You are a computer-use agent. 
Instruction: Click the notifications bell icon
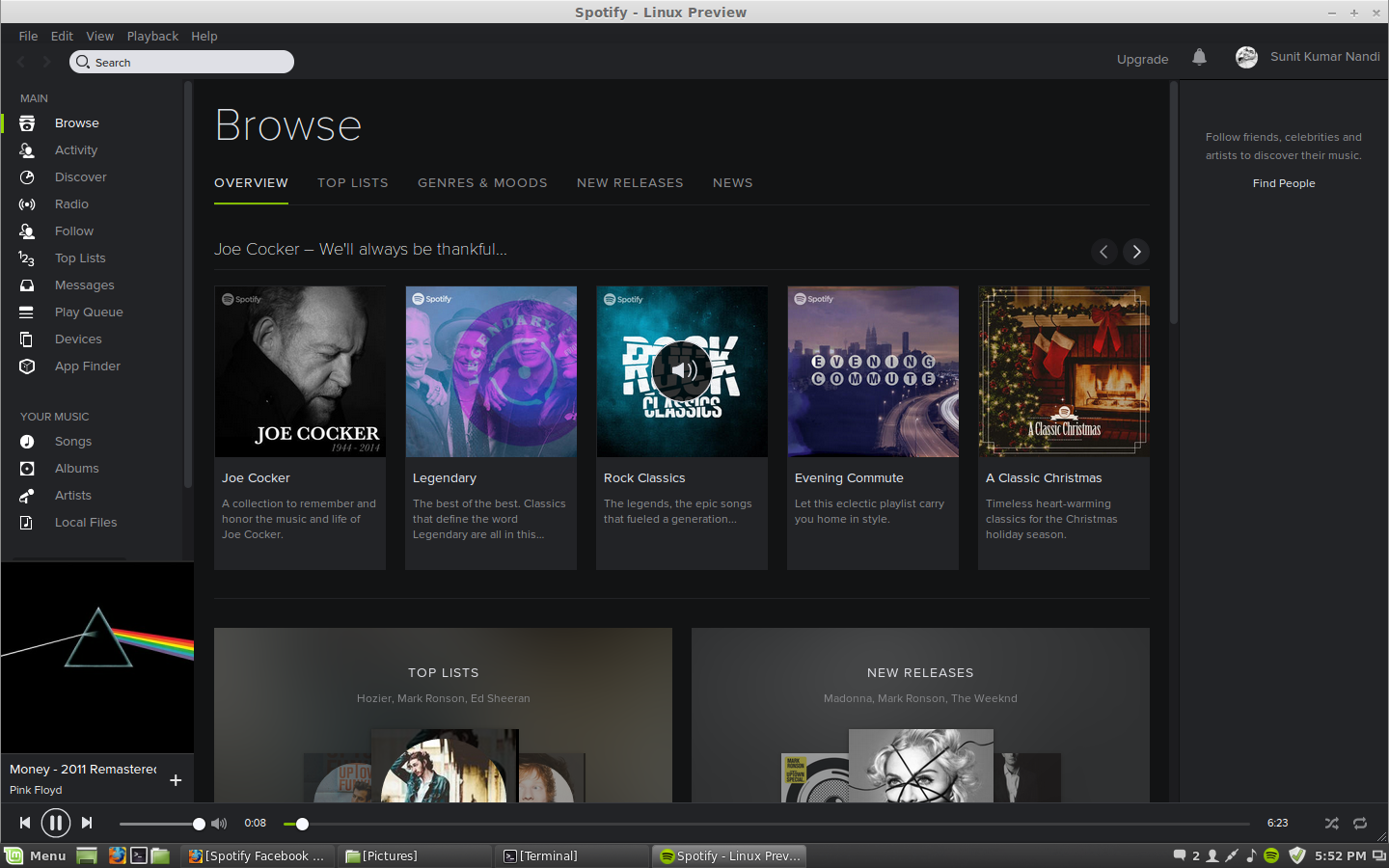(1199, 58)
